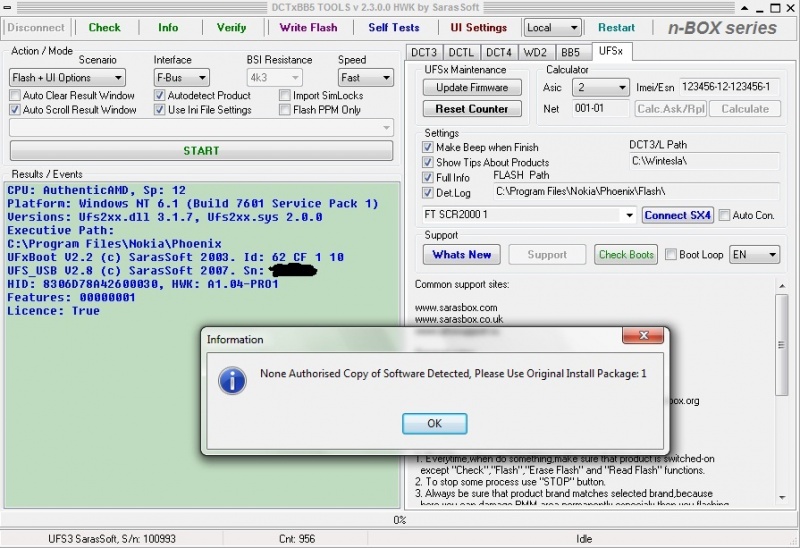800x548 pixels.
Task: Switch to the WD2 tab
Action: pyautogui.click(x=535, y=53)
